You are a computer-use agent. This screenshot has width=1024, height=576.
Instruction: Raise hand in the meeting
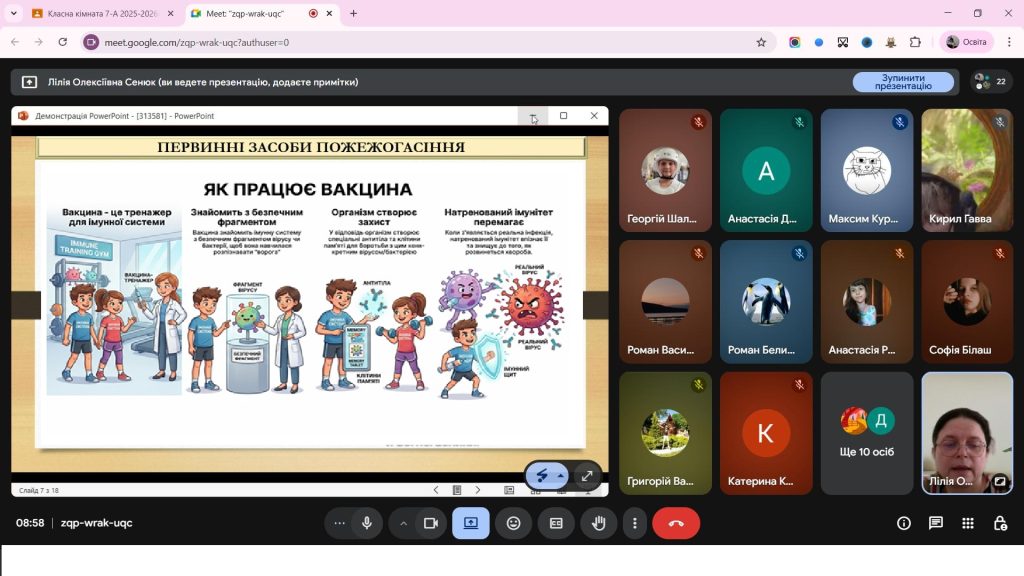coord(599,523)
